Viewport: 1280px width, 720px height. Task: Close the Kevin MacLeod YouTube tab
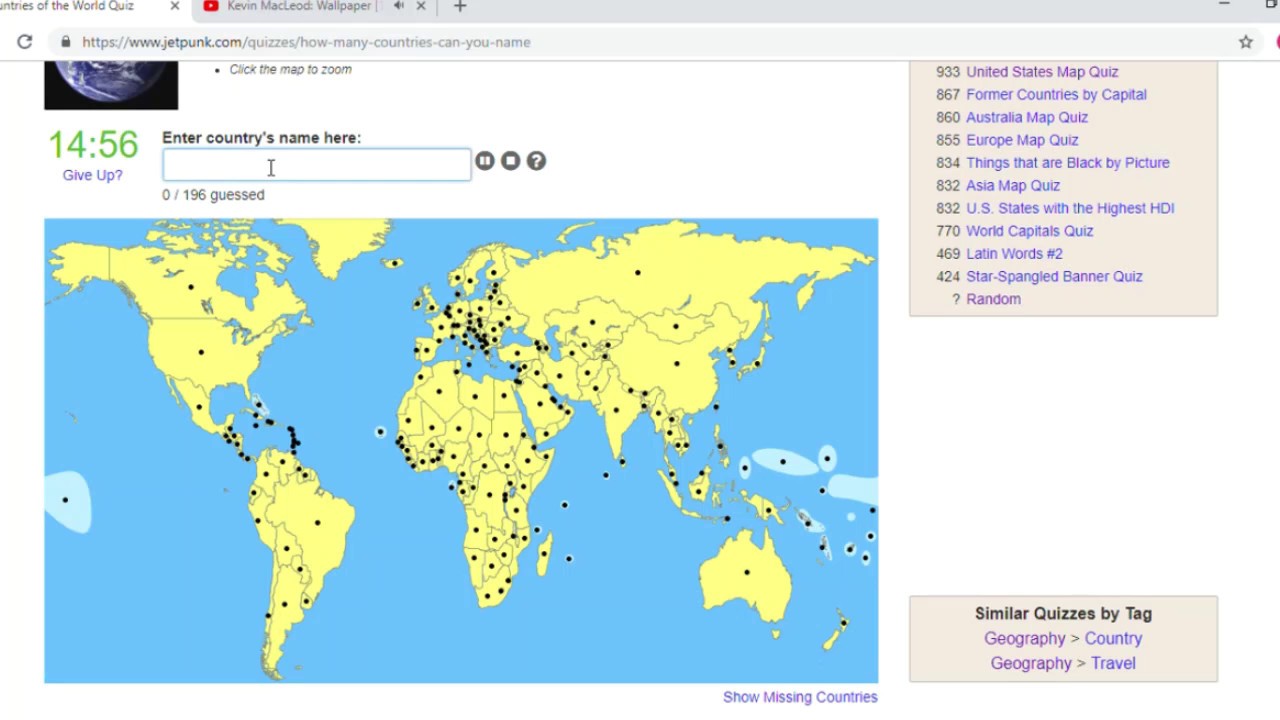click(x=421, y=6)
